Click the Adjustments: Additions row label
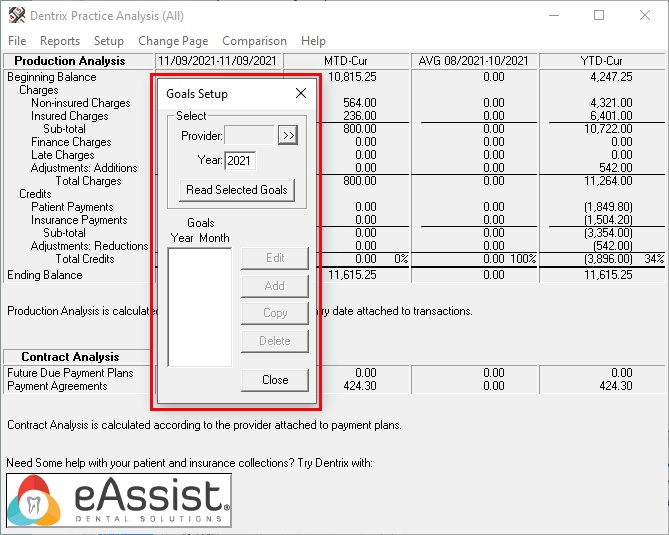 point(84,168)
